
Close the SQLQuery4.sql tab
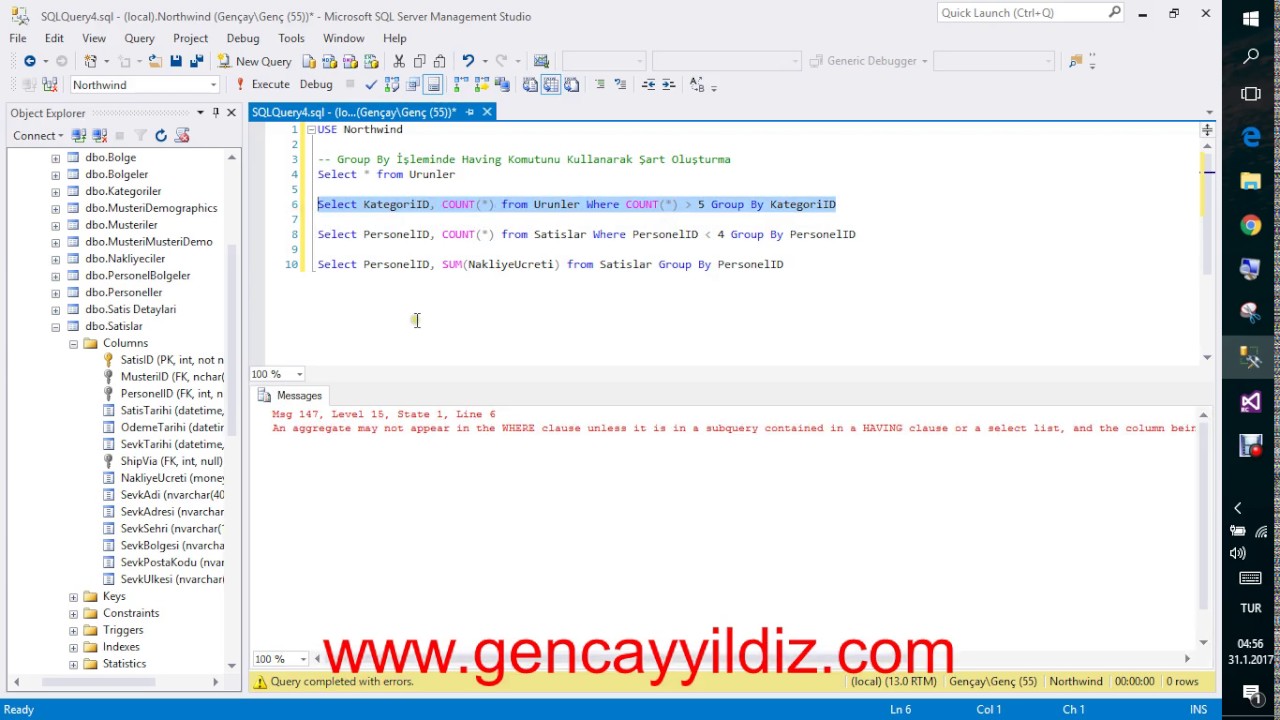[487, 112]
